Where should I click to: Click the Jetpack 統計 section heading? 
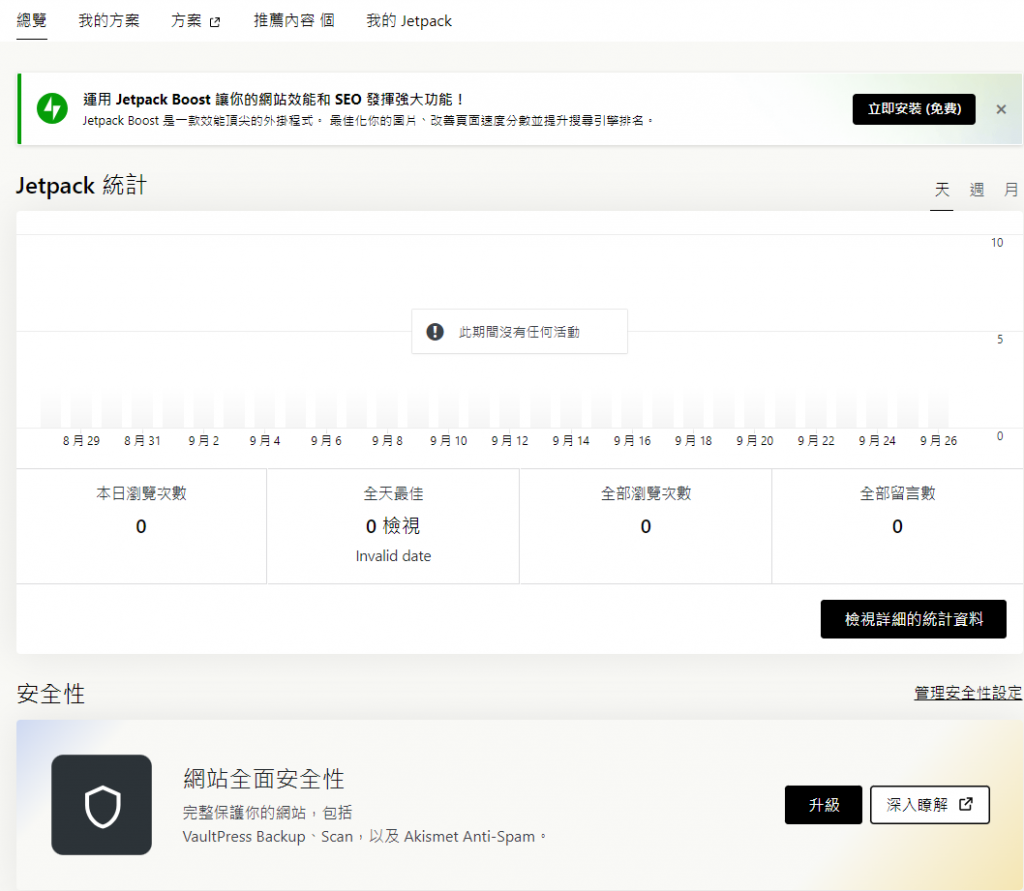click(82, 186)
